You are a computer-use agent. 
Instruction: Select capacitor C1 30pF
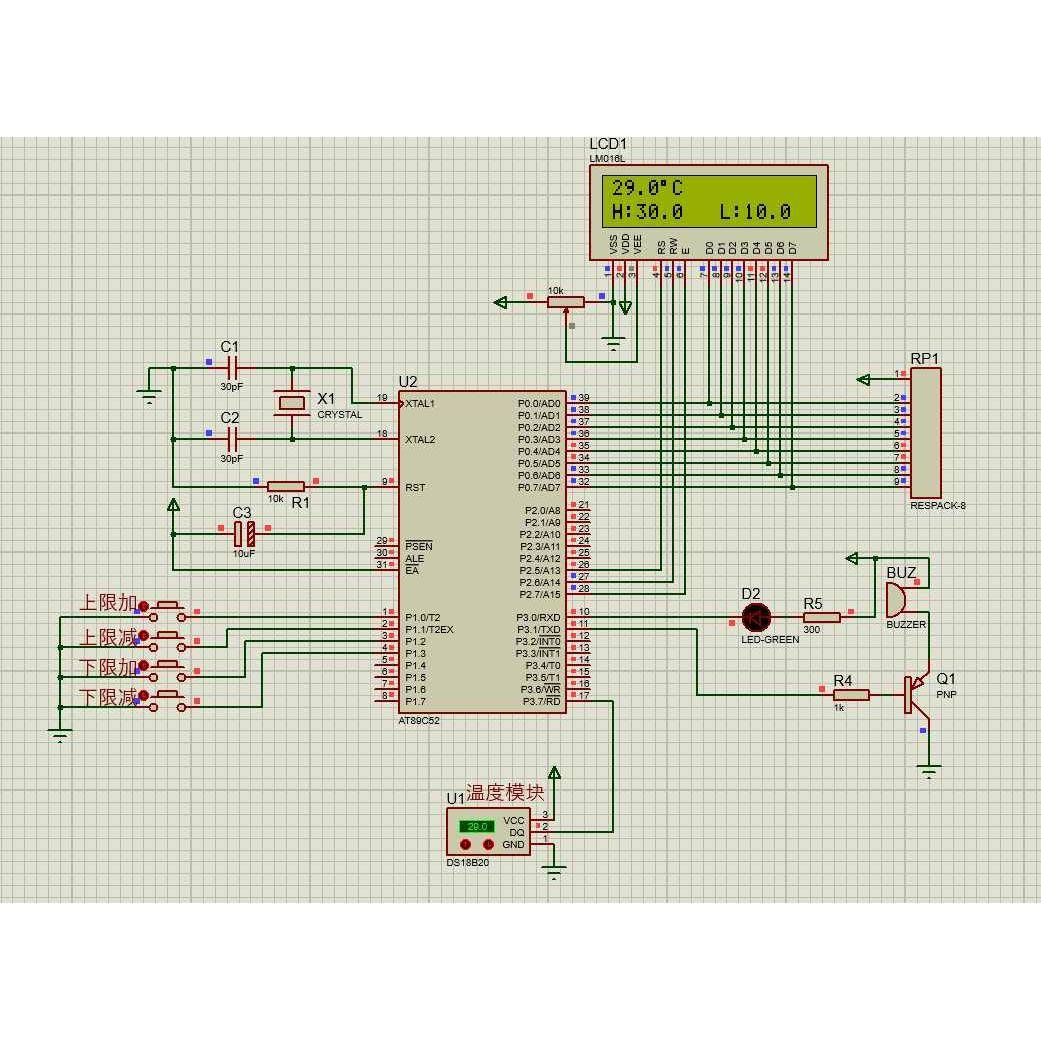point(232,367)
